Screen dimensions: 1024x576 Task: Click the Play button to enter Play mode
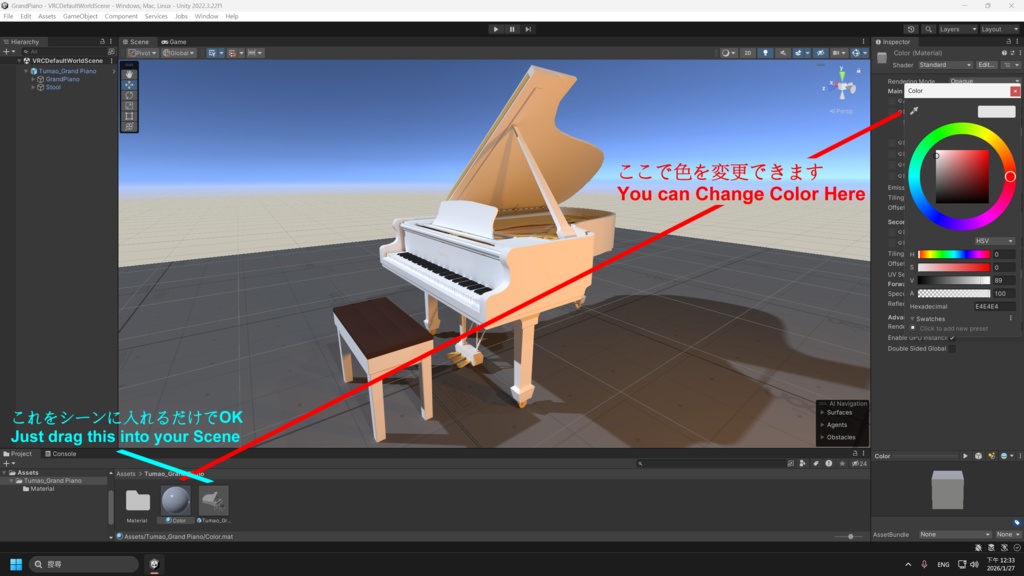[x=497, y=29]
